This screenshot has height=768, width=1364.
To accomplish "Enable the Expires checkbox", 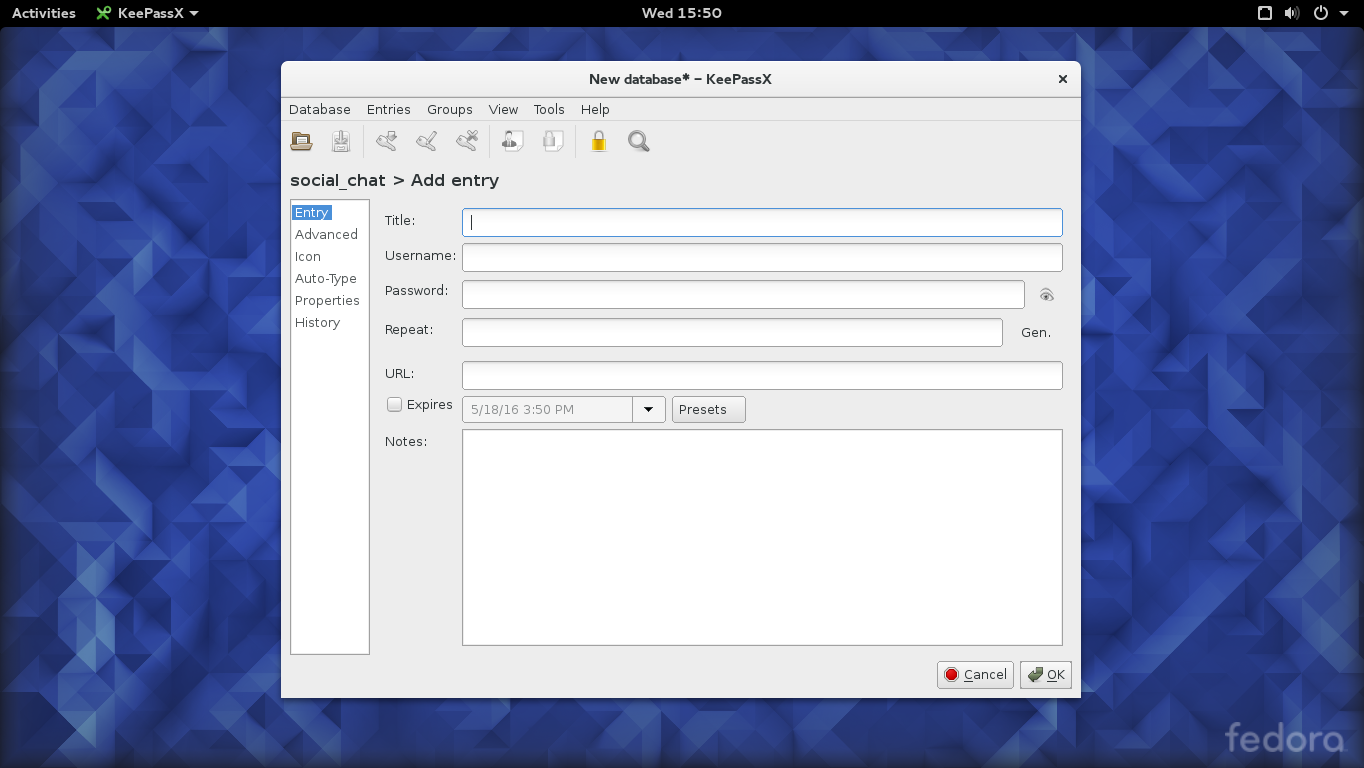I will click(395, 405).
